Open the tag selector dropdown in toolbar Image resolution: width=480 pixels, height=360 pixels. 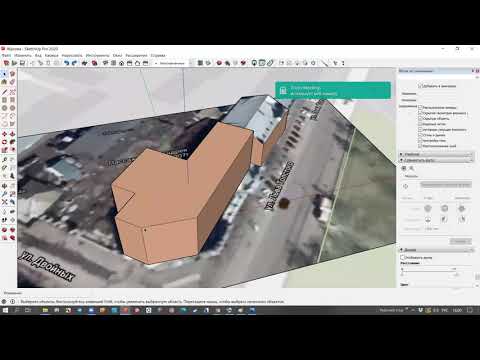(172, 63)
